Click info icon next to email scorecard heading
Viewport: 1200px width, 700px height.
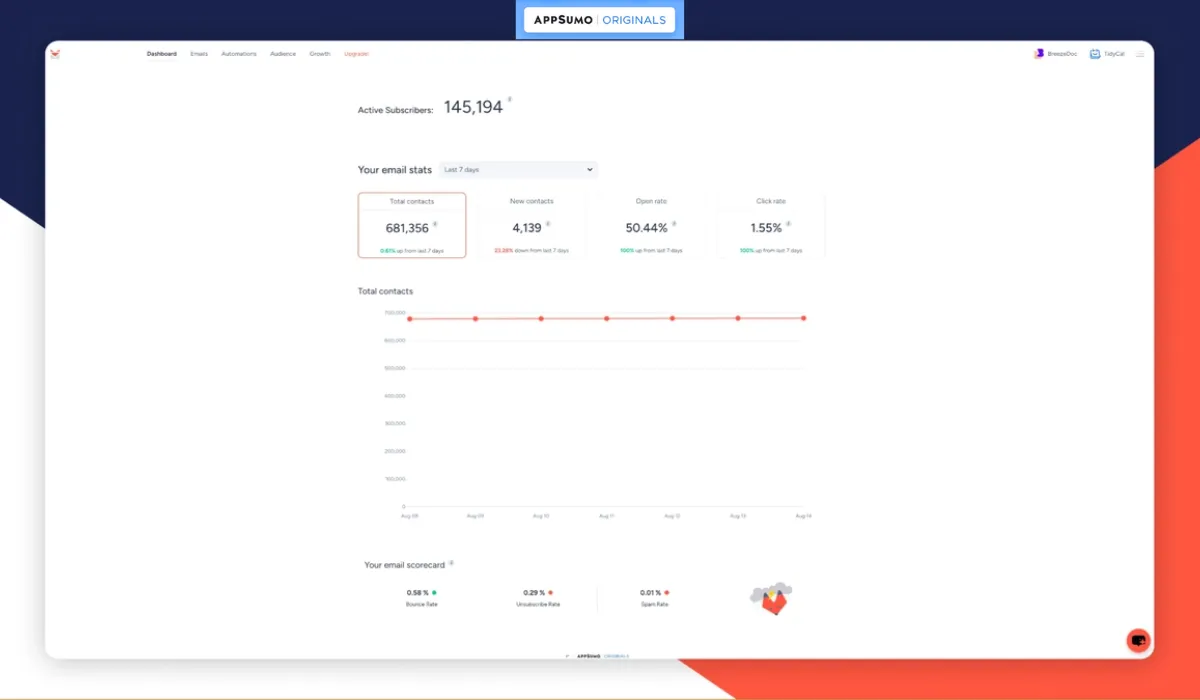click(x=451, y=563)
